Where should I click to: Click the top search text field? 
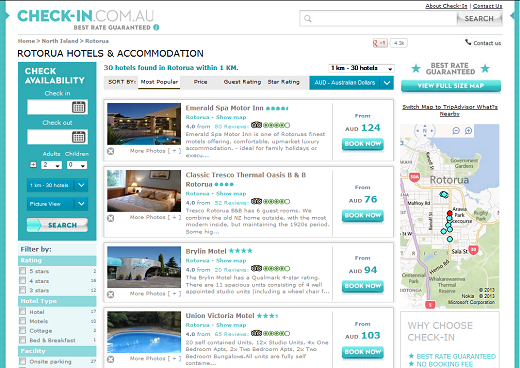[378, 19]
